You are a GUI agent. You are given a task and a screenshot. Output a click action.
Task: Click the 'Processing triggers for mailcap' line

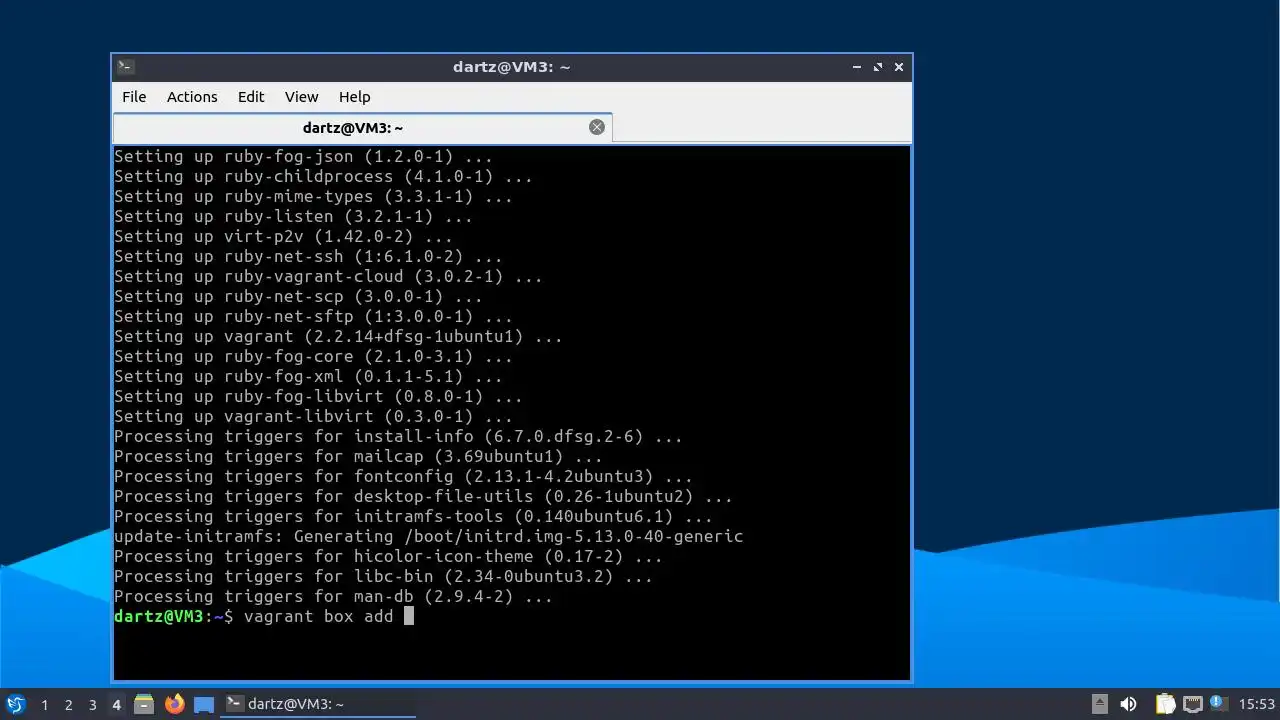(358, 456)
